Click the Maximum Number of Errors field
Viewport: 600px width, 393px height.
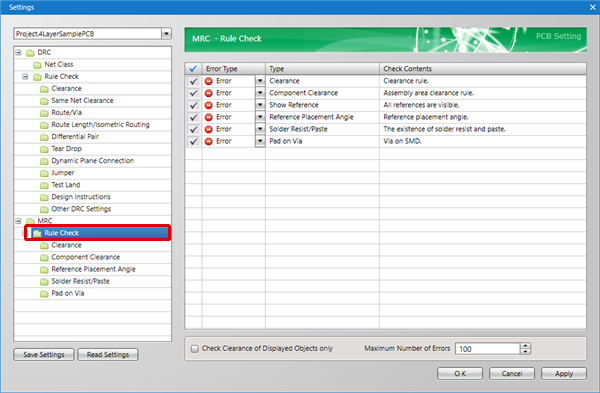tap(488, 349)
